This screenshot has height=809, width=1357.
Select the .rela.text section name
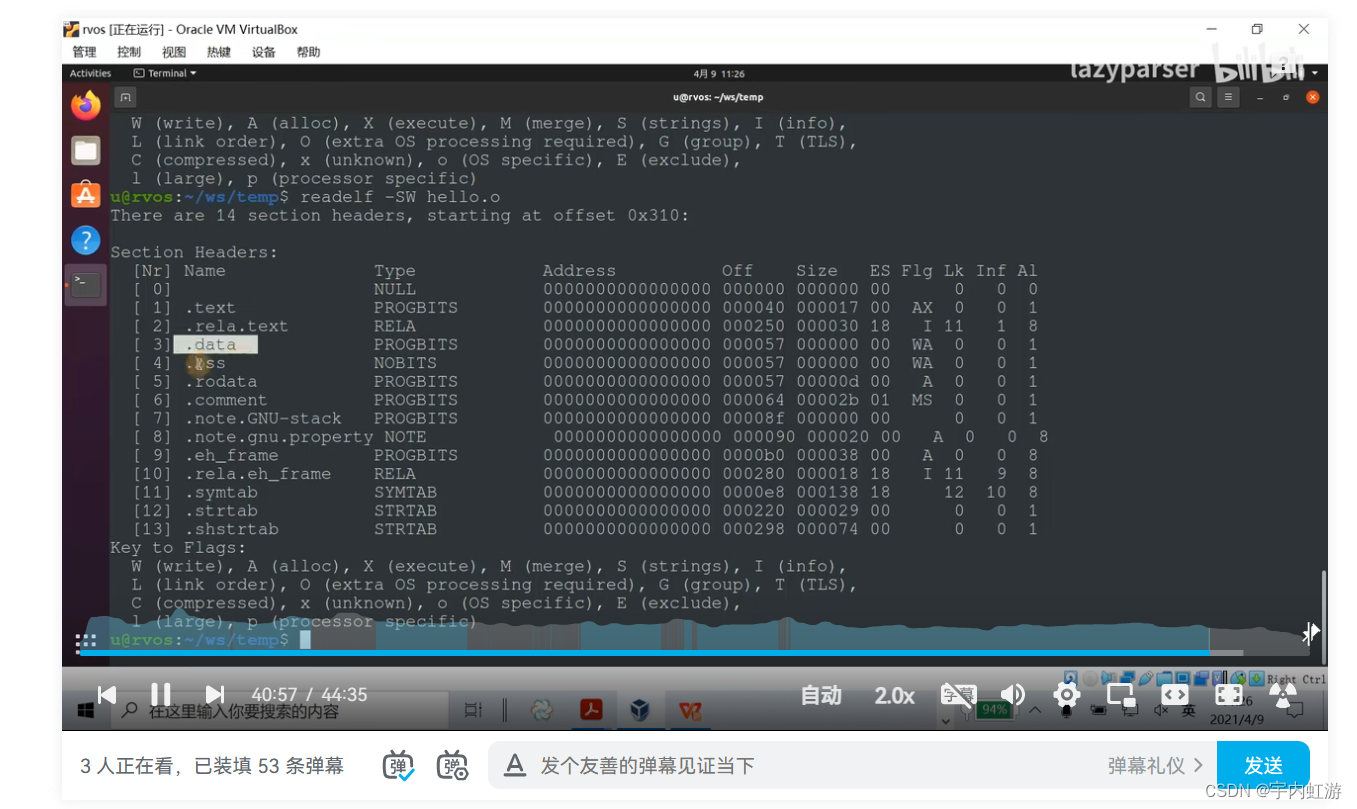pos(237,326)
